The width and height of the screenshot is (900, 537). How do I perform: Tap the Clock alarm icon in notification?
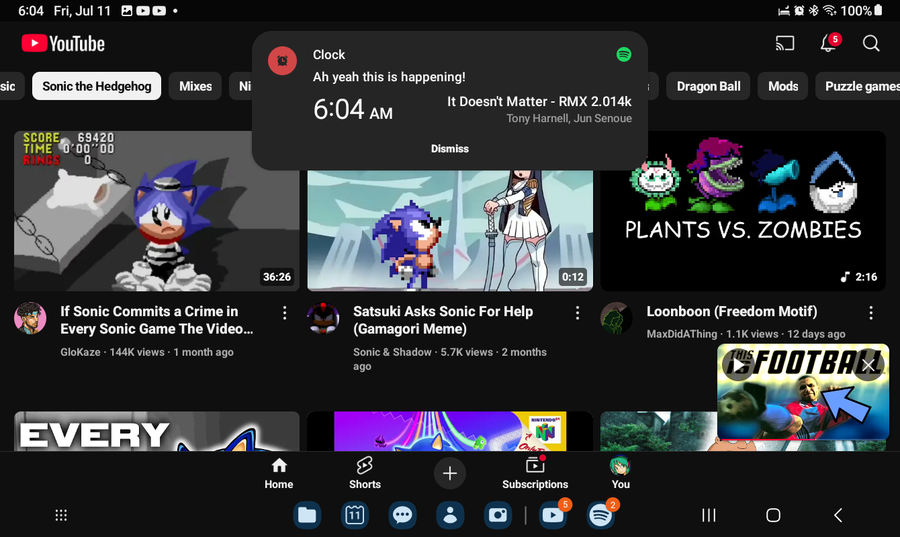(x=282, y=61)
